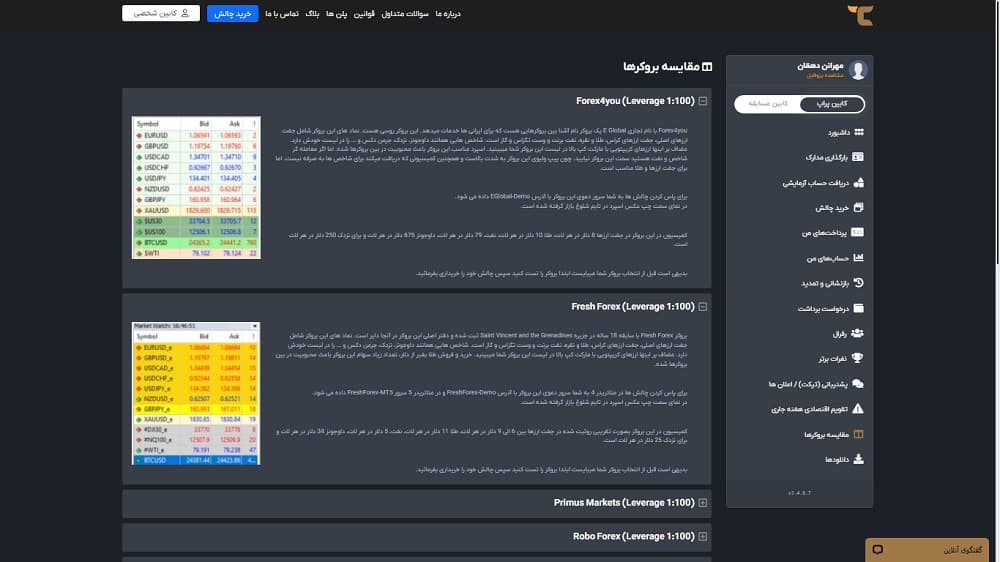The width and height of the screenshot is (1000, 562).
Task: Open بلاگ in top navigation
Action: (x=312, y=14)
